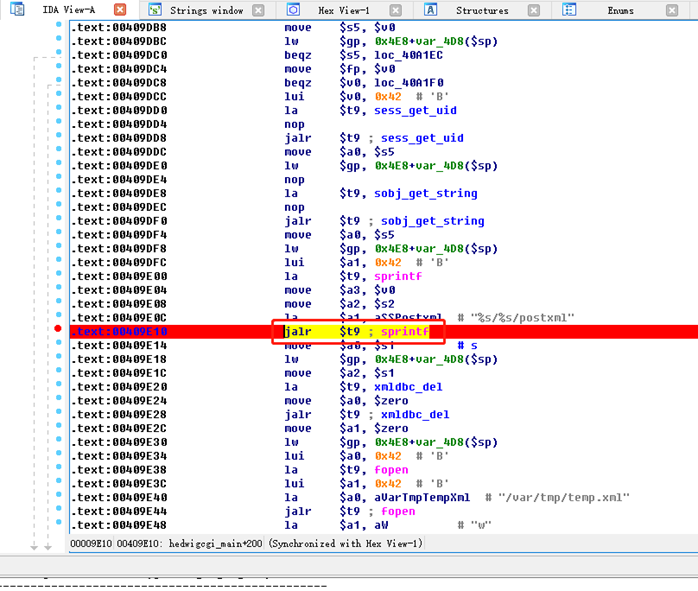Viewport: 698px width, 591px height.
Task: Select the aW operand at 00409E48
Action: (381, 525)
